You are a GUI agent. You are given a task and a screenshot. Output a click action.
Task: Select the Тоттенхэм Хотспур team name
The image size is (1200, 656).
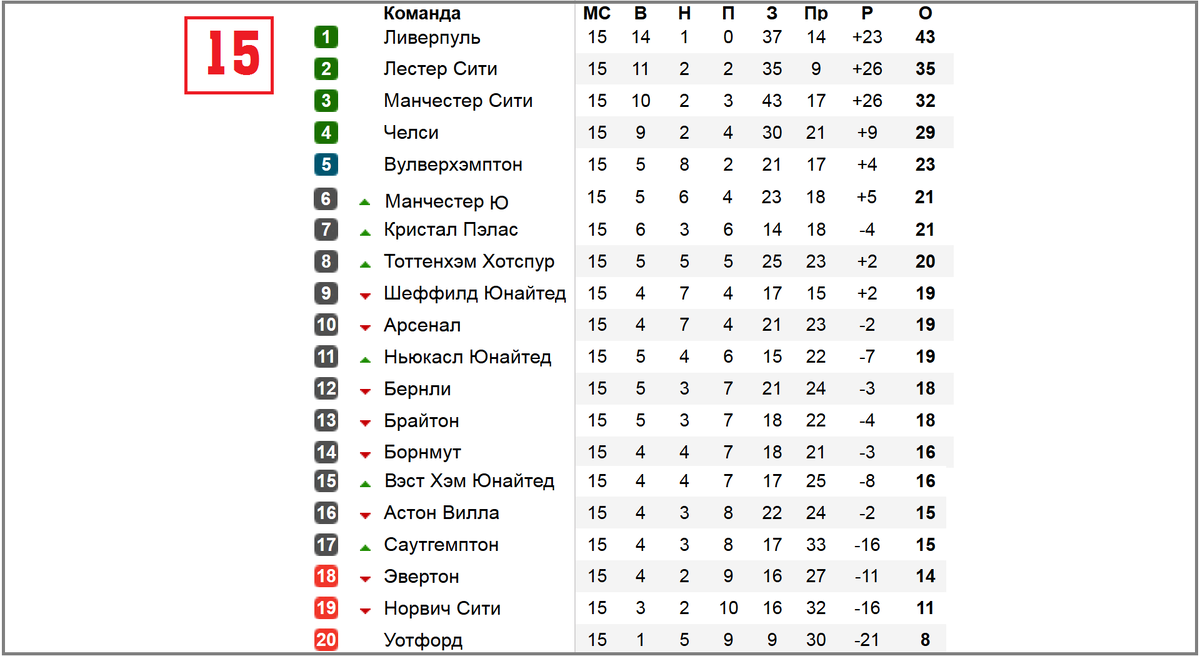(x=469, y=262)
